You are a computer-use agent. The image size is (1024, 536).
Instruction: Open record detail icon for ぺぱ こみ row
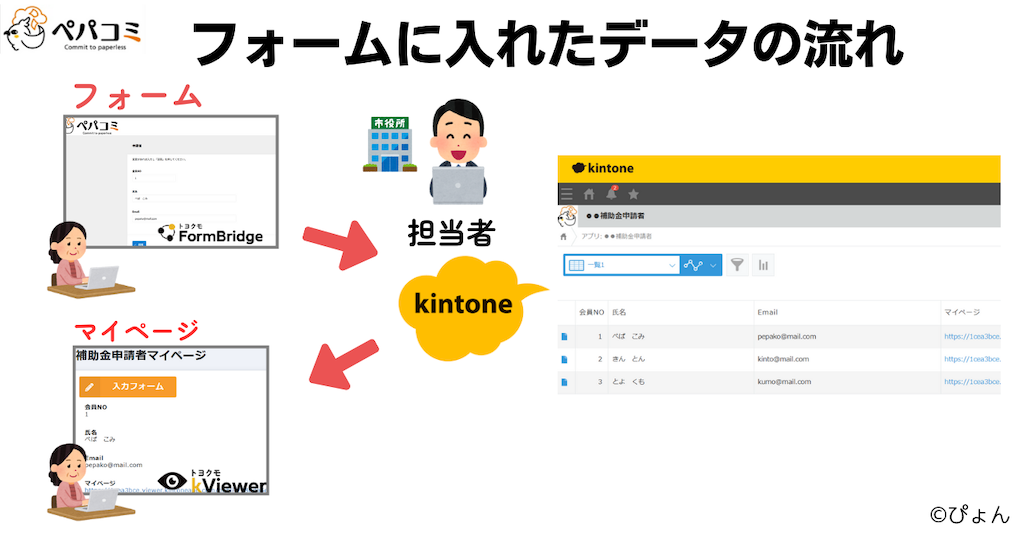click(x=564, y=337)
